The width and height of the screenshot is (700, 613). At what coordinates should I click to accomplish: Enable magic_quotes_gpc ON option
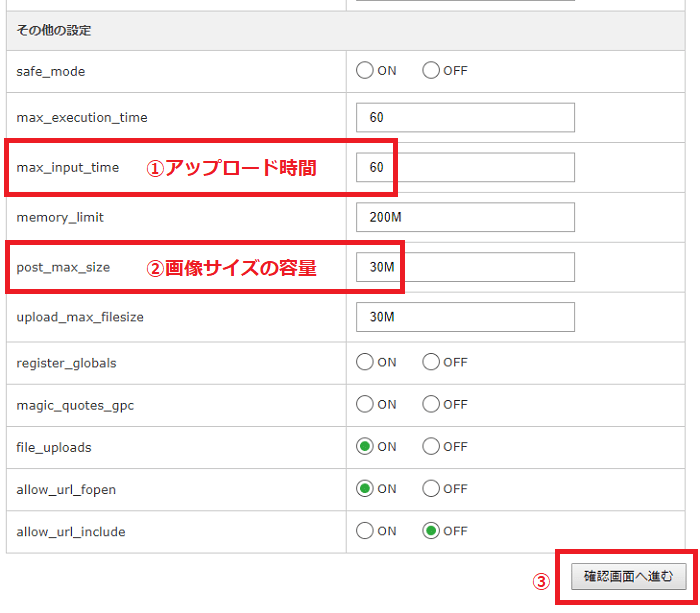[365, 404]
